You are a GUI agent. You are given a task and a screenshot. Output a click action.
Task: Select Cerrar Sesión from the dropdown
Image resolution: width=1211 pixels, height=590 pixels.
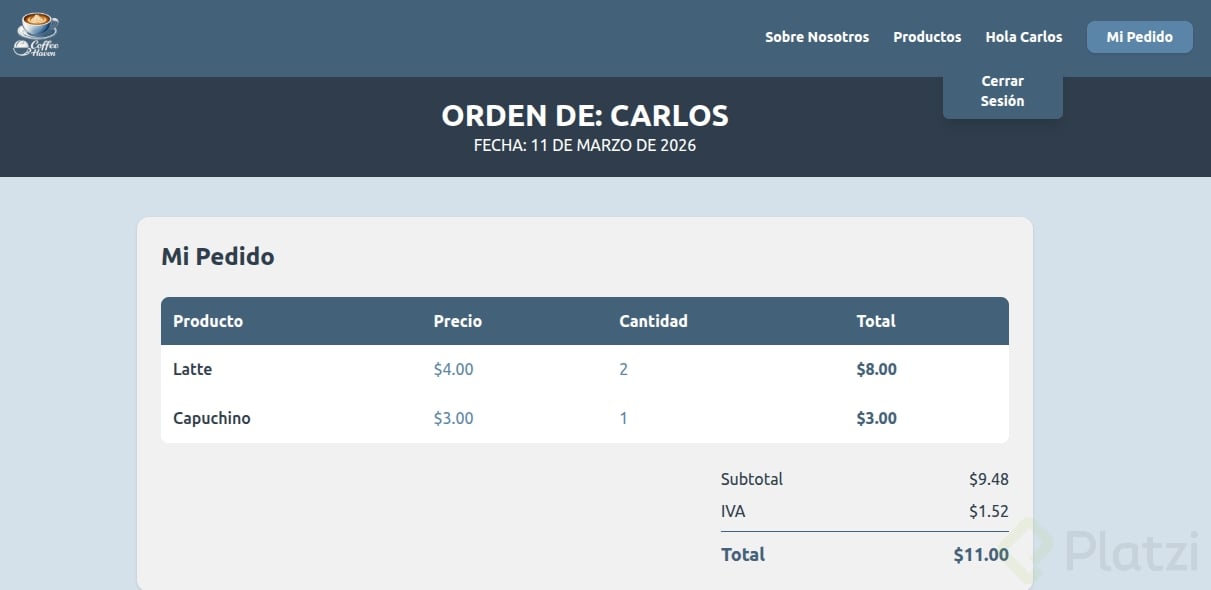pyautogui.click(x=1002, y=91)
